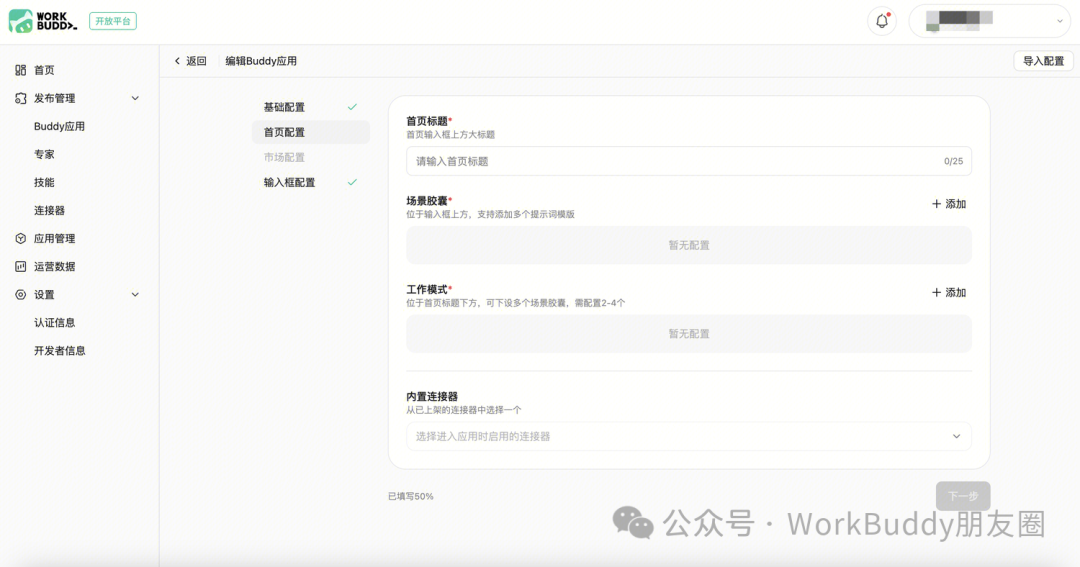This screenshot has height=567, width=1080.
Task: Go back with 返回
Action: [x=191, y=61]
